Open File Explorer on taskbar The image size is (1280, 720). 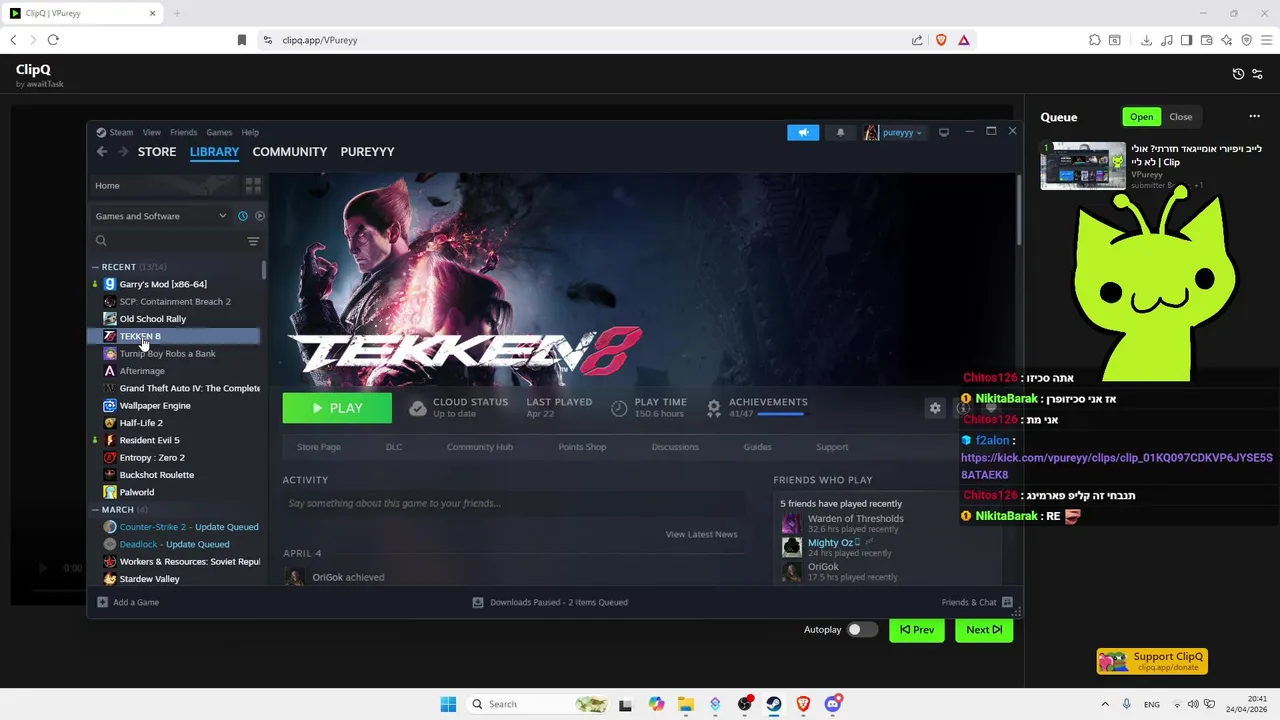click(685, 704)
